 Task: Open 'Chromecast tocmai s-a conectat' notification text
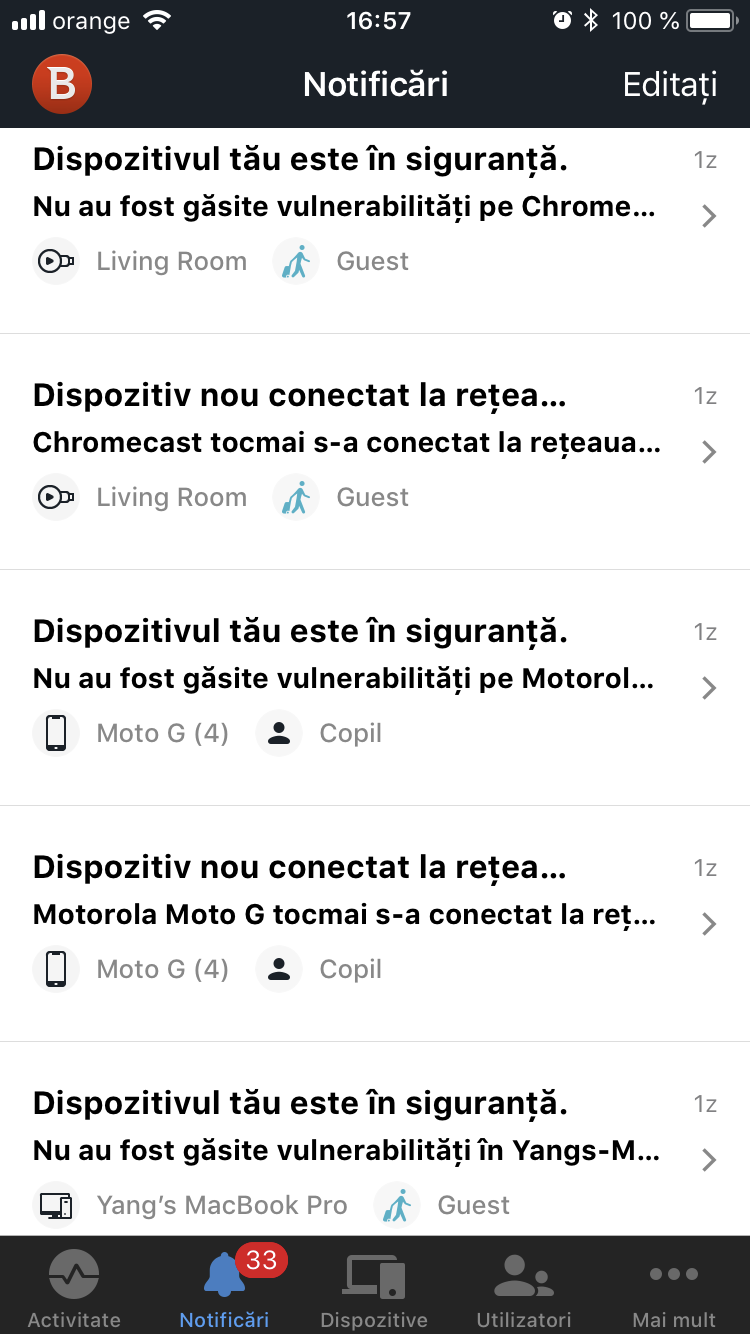tap(346, 443)
